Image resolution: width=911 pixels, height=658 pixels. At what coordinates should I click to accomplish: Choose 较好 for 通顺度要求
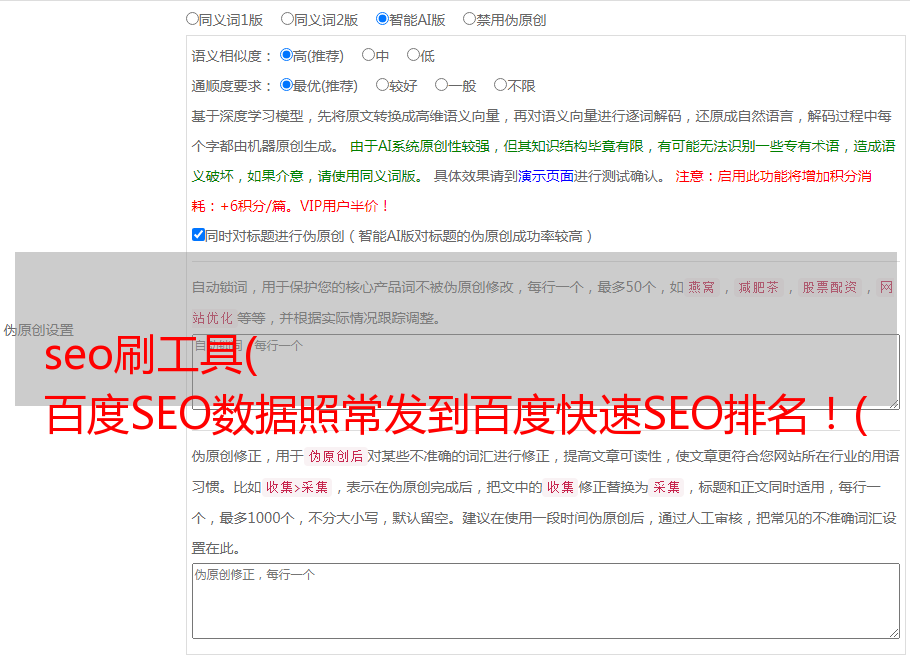tap(382, 85)
